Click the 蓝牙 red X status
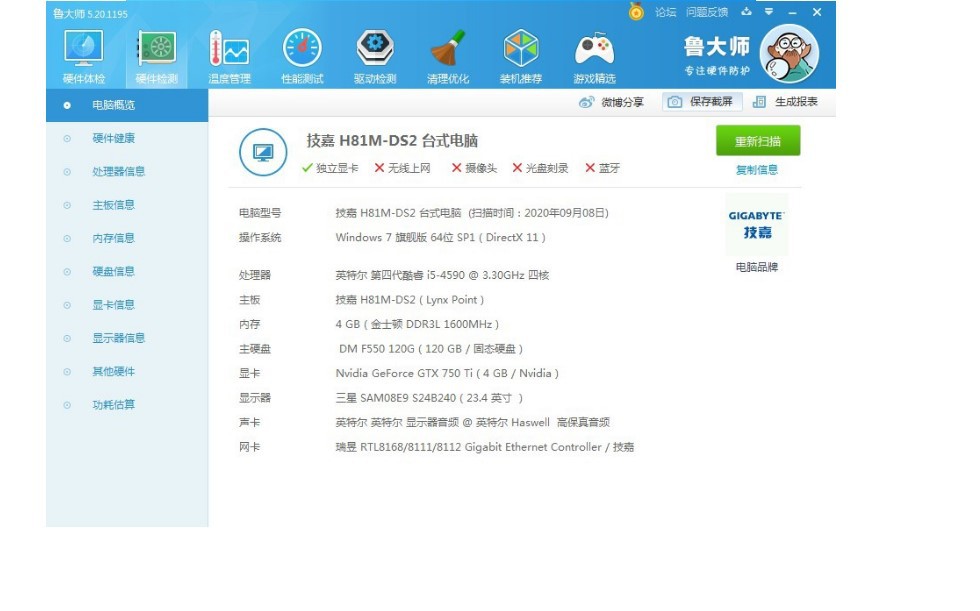Image resolution: width=980 pixels, height=611 pixels. (602, 168)
